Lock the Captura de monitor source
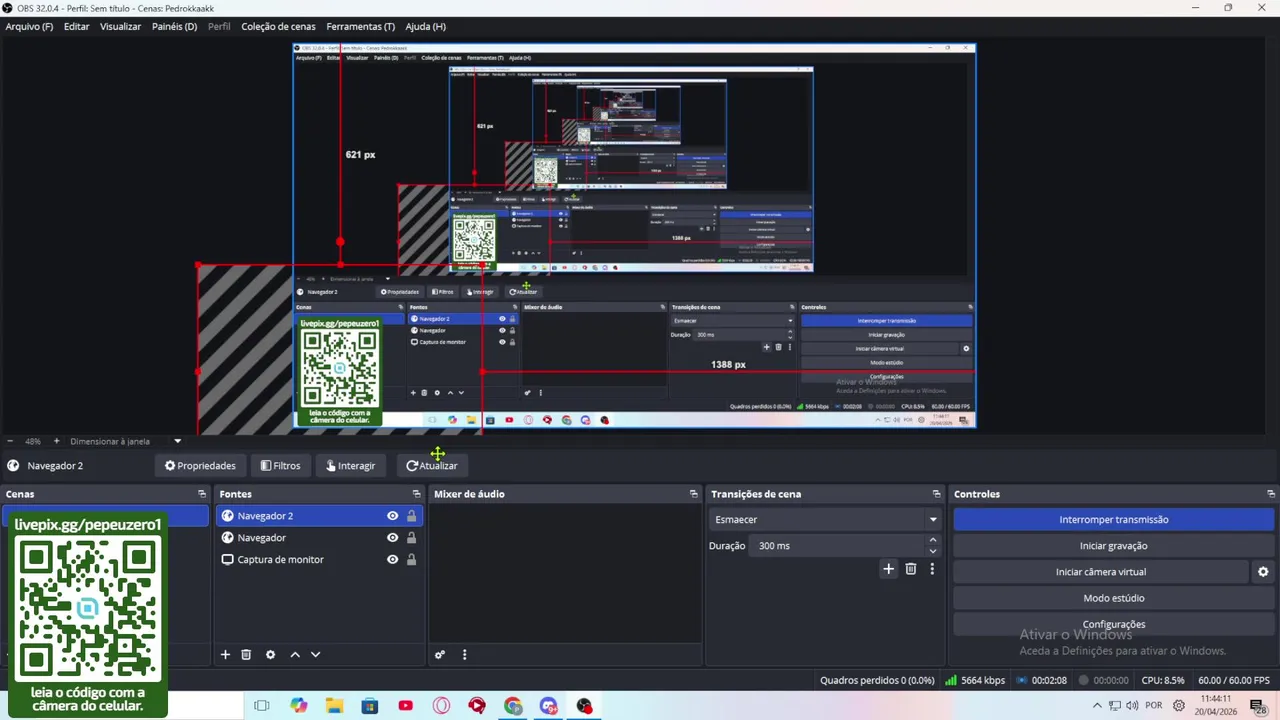Image resolution: width=1280 pixels, height=720 pixels. (411, 560)
